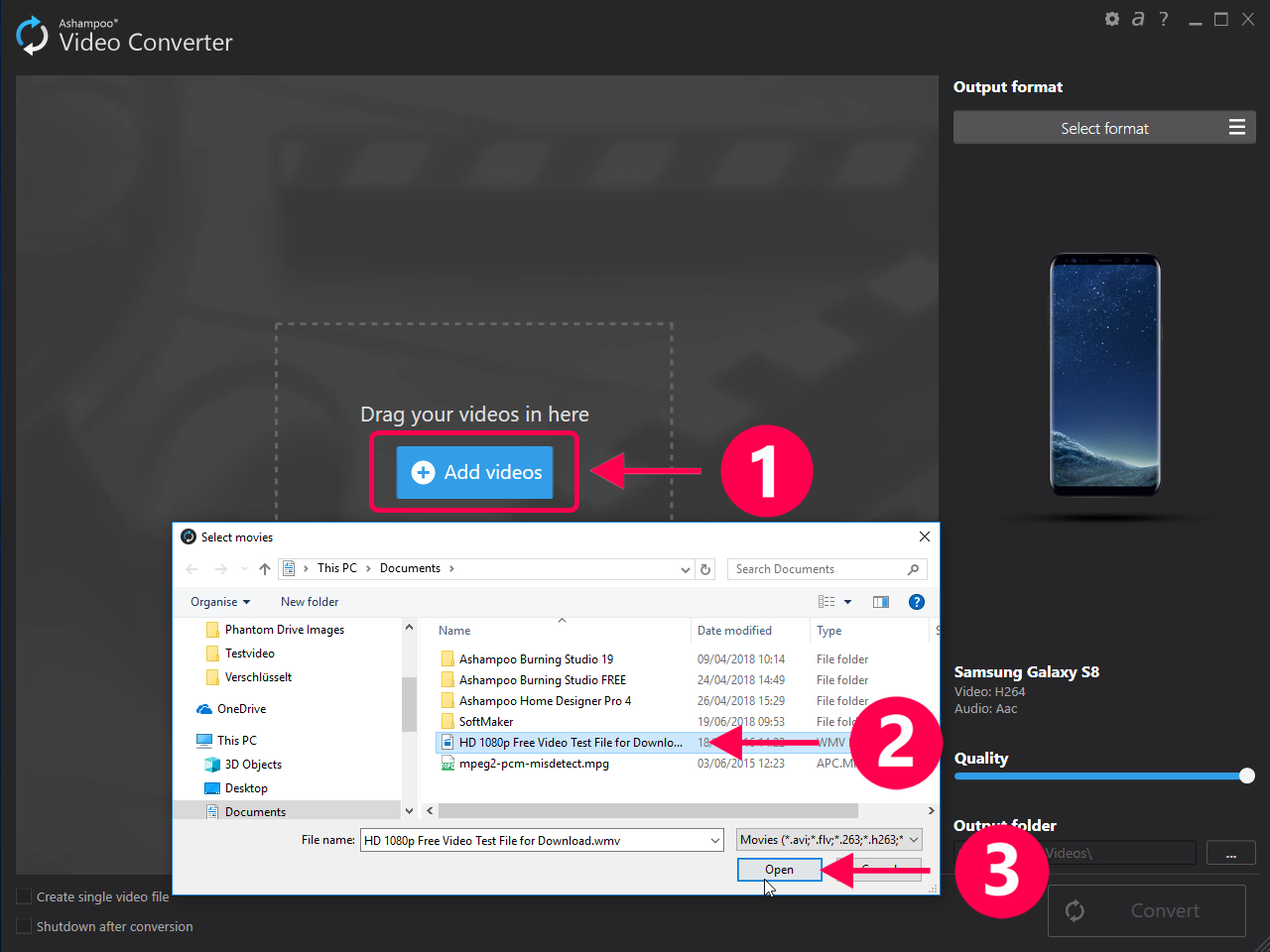Select This PC in navigation tree
The image size is (1270, 952).
pos(236,741)
